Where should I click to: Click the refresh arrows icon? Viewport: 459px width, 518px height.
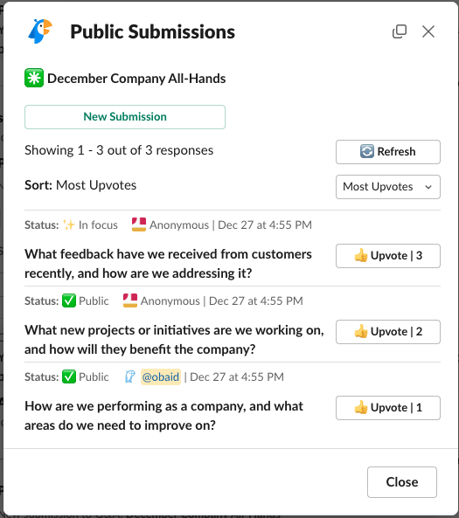367,151
